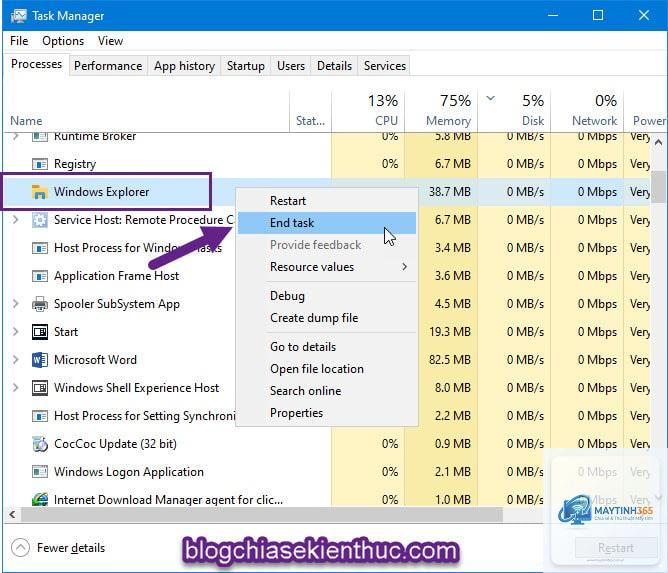
Task: Switch to the App history tab
Action: pyautogui.click(x=184, y=66)
